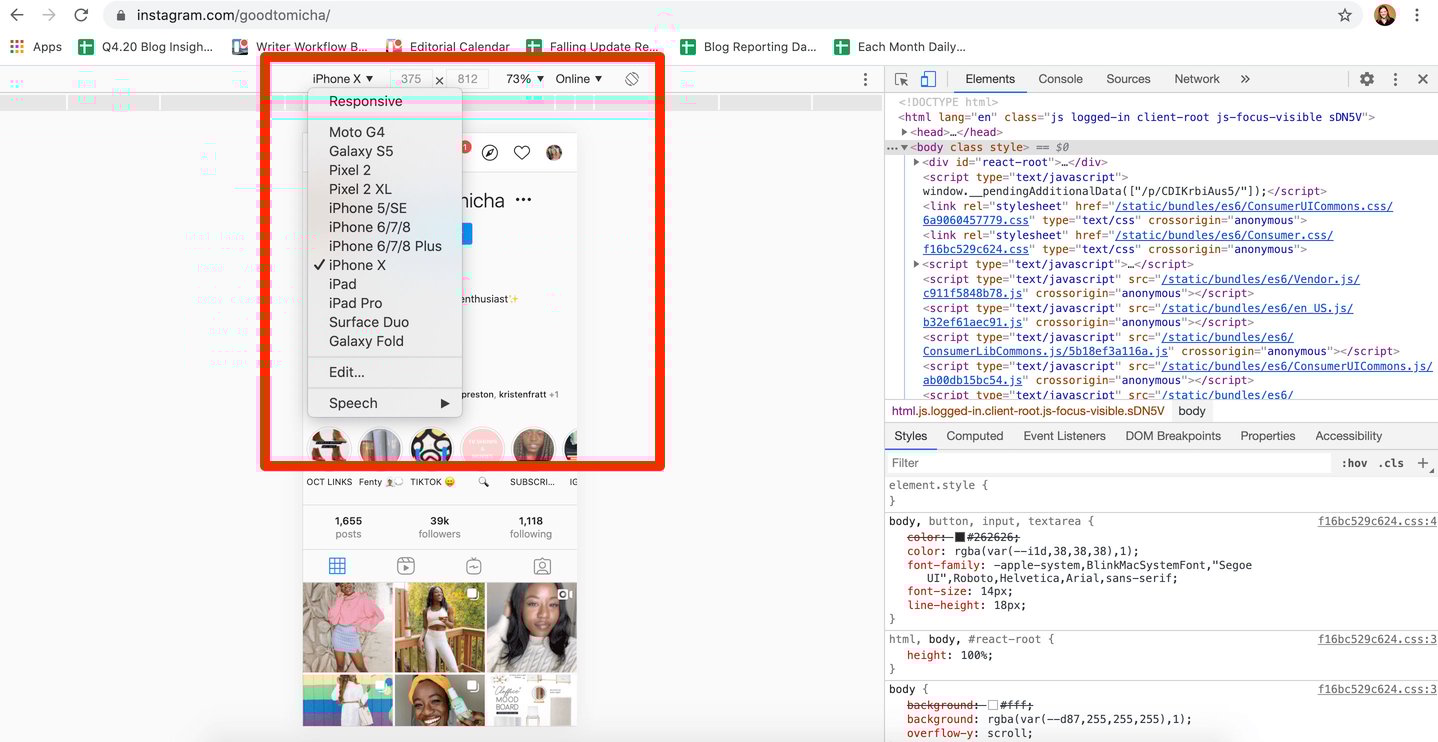This screenshot has width=1438, height=742.
Task: Select iPad Pro from device list
Action: tap(355, 303)
